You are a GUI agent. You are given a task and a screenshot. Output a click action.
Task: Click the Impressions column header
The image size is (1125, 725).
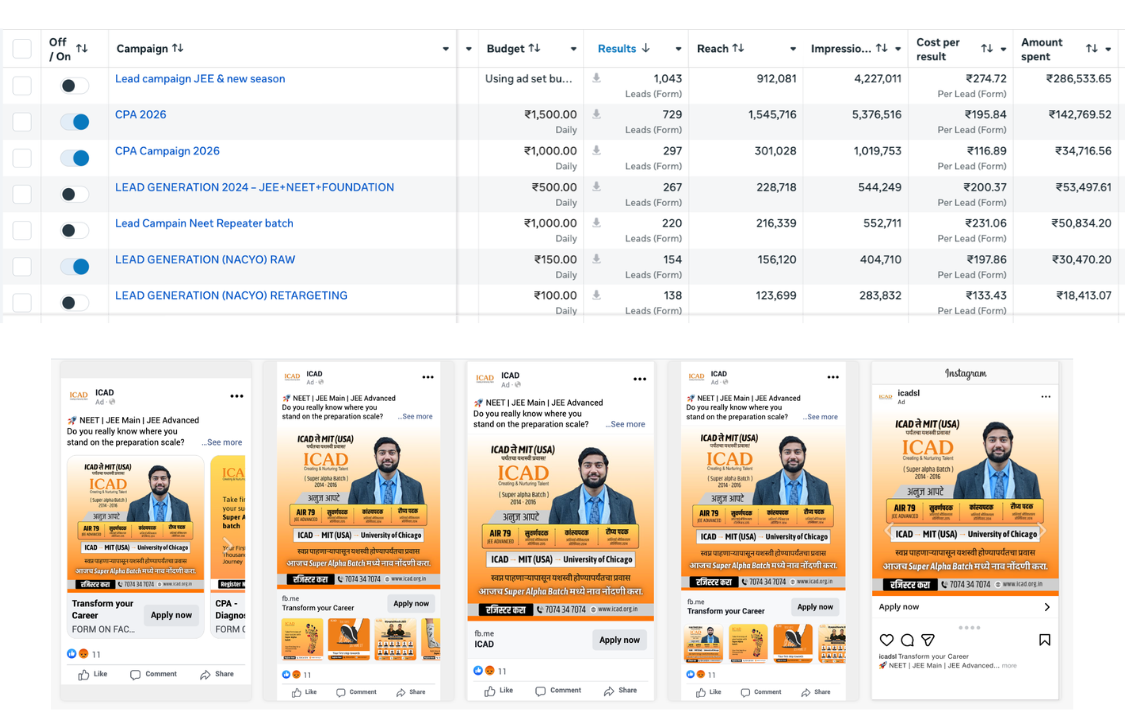(x=842, y=49)
